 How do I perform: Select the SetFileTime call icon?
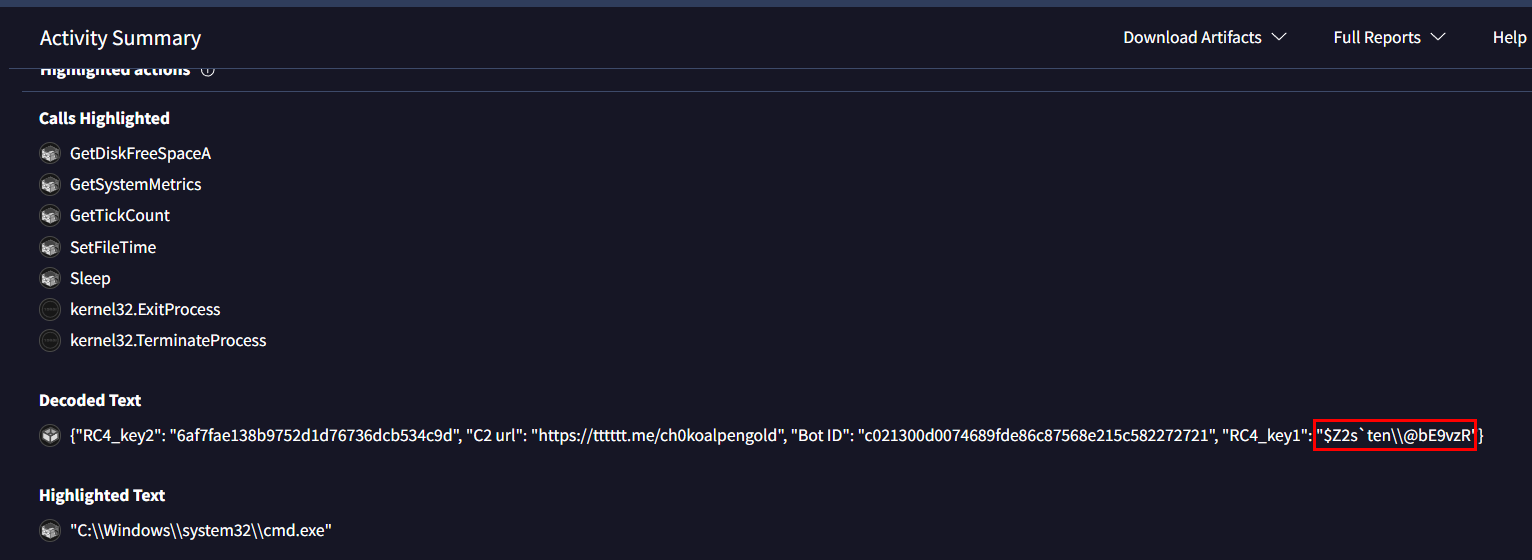50,247
